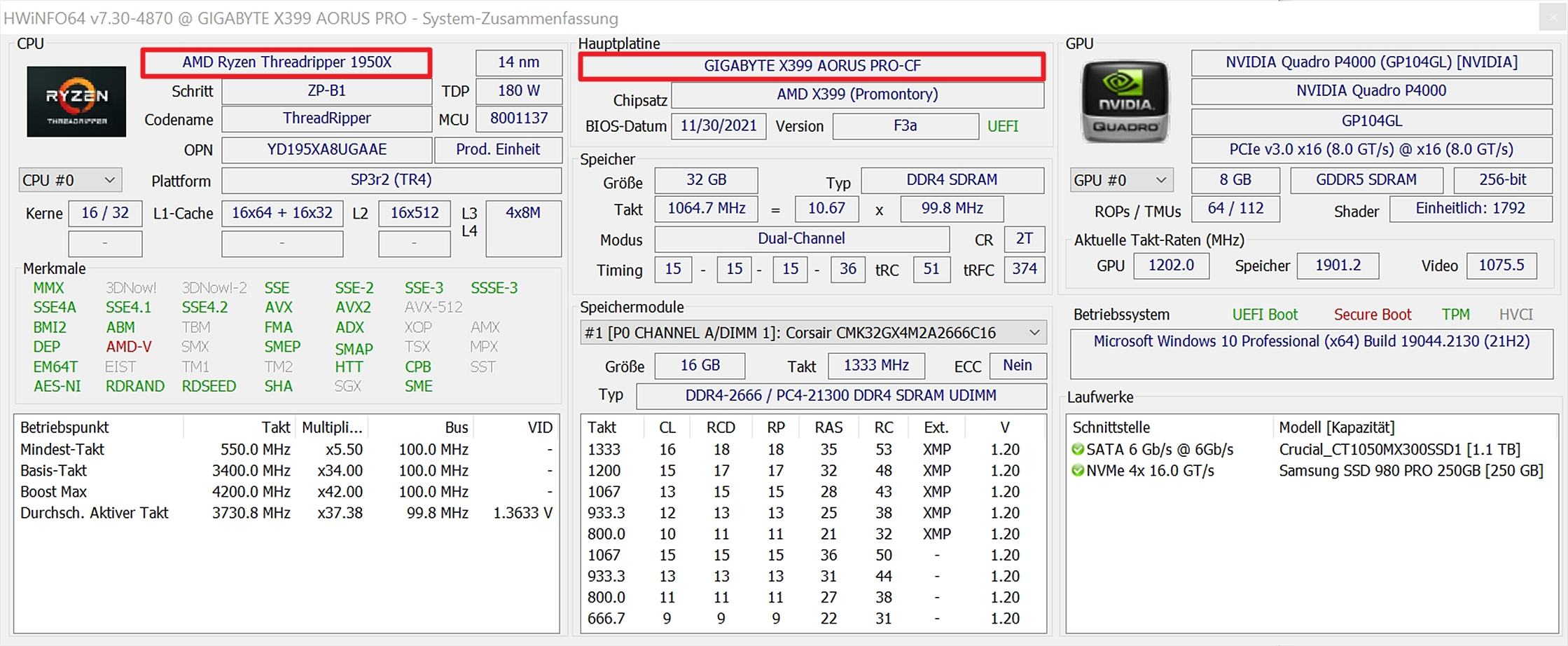Image resolution: width=1568 pixels, height=646 pixels.
Task: Click the NVIDIA Quadro P4000 (GP104GL) field
Action: (x=1371, y=62)
